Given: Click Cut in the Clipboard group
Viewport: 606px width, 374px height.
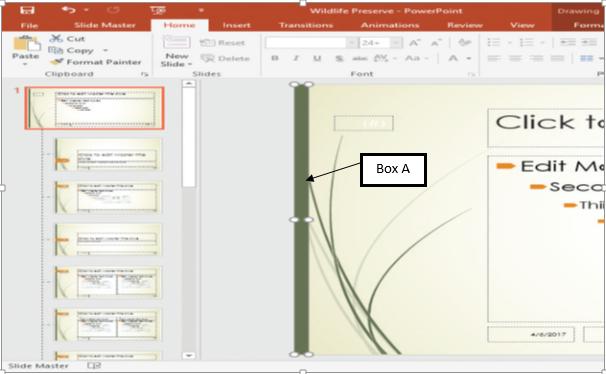Looking at the screenshot, I should click(67, 39).
